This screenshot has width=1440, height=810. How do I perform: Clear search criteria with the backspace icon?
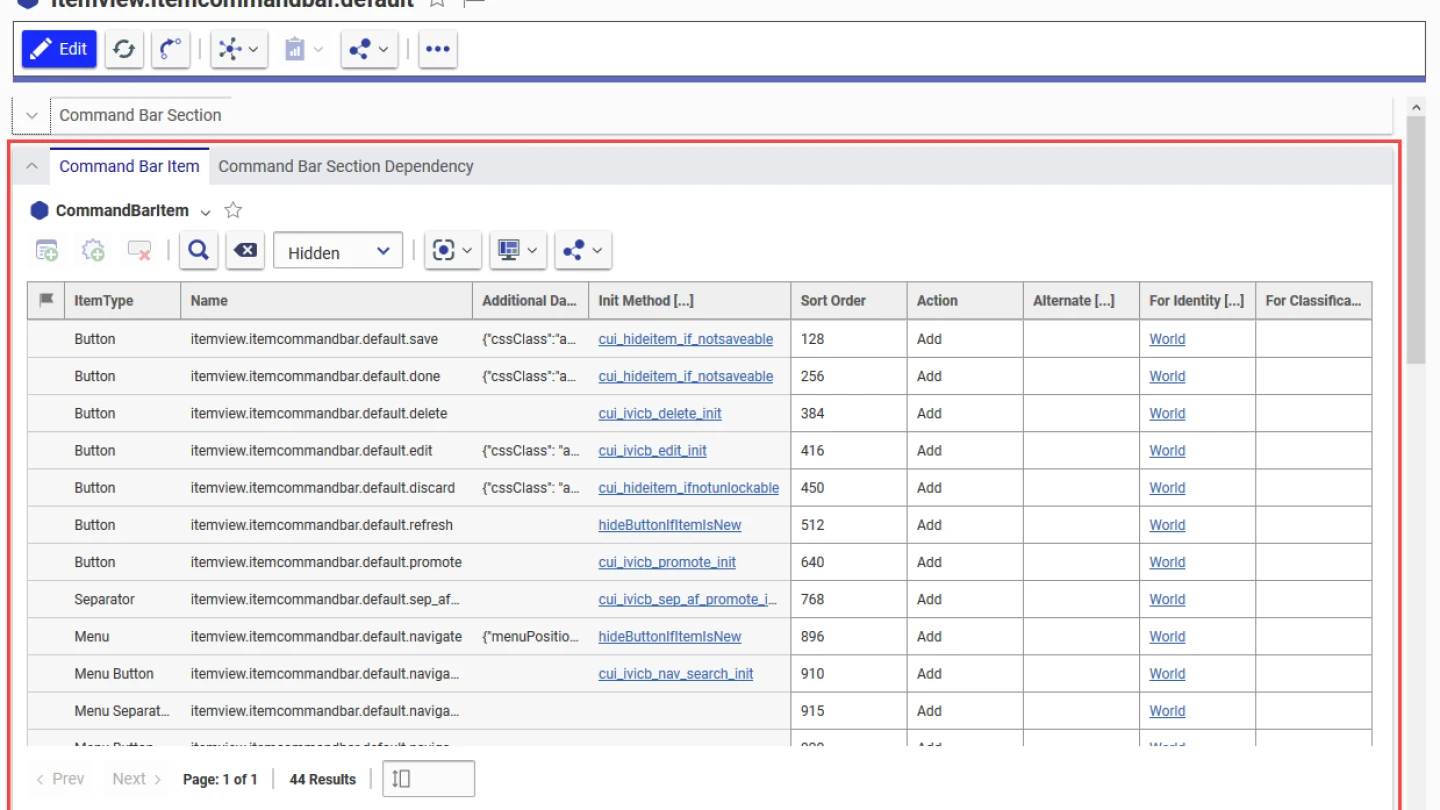[245, 251]
